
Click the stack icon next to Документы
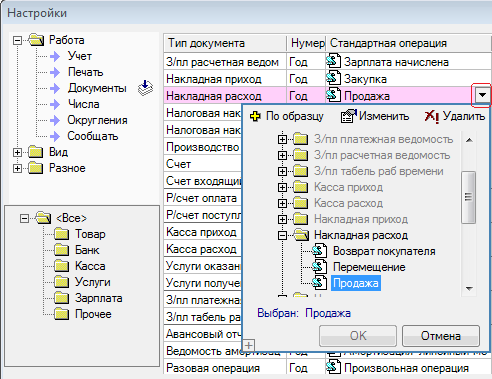[x=145, y=88]
